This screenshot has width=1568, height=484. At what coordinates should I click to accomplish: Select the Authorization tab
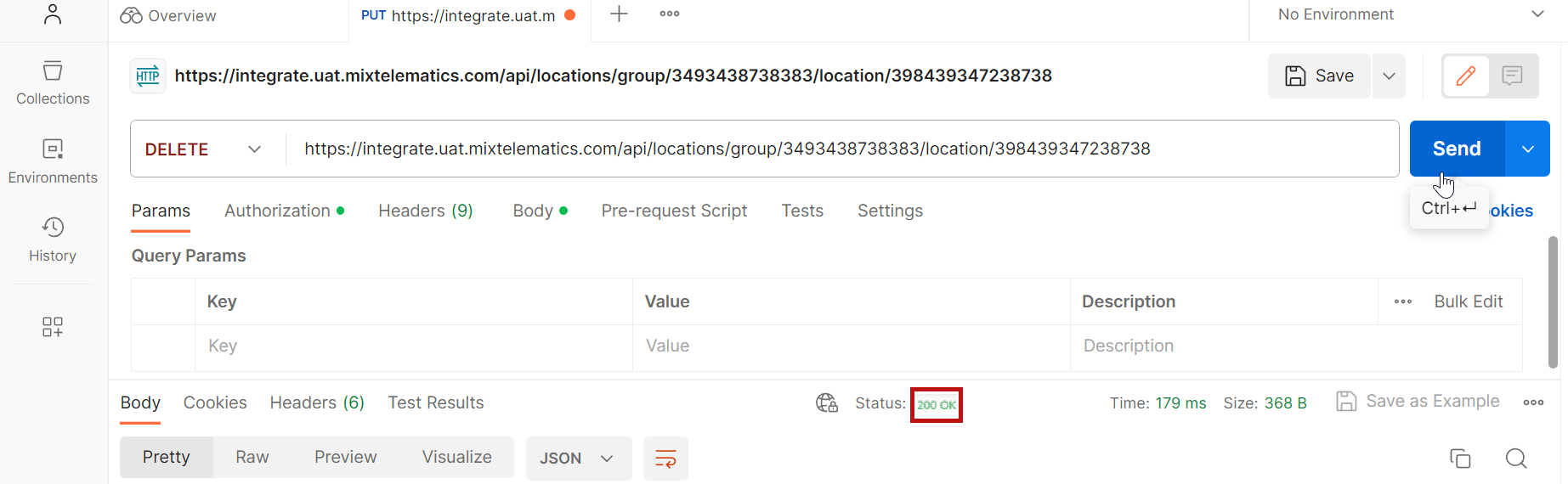coord(284,211)
